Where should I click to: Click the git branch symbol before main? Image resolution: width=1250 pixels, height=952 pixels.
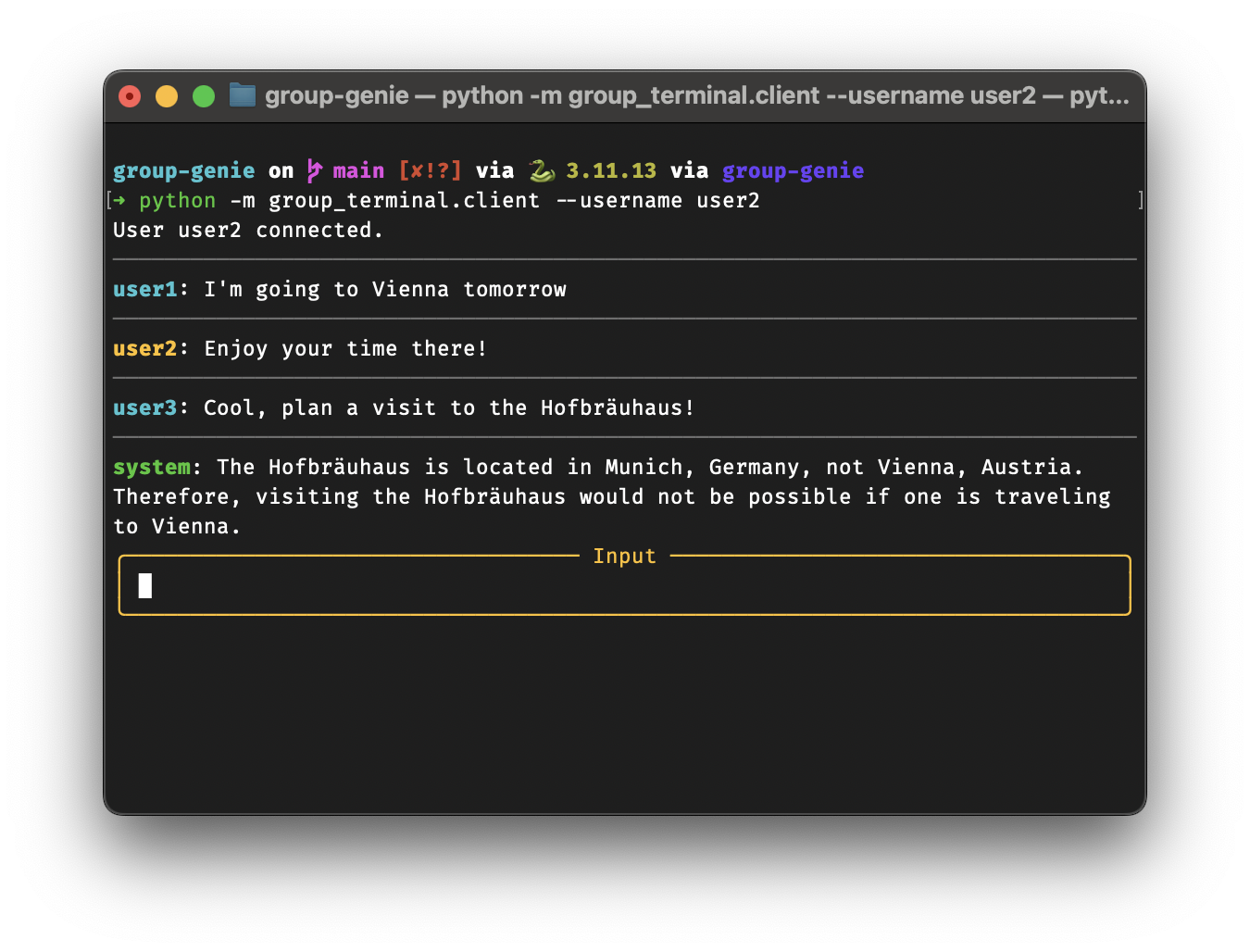(x=315, y=170)
